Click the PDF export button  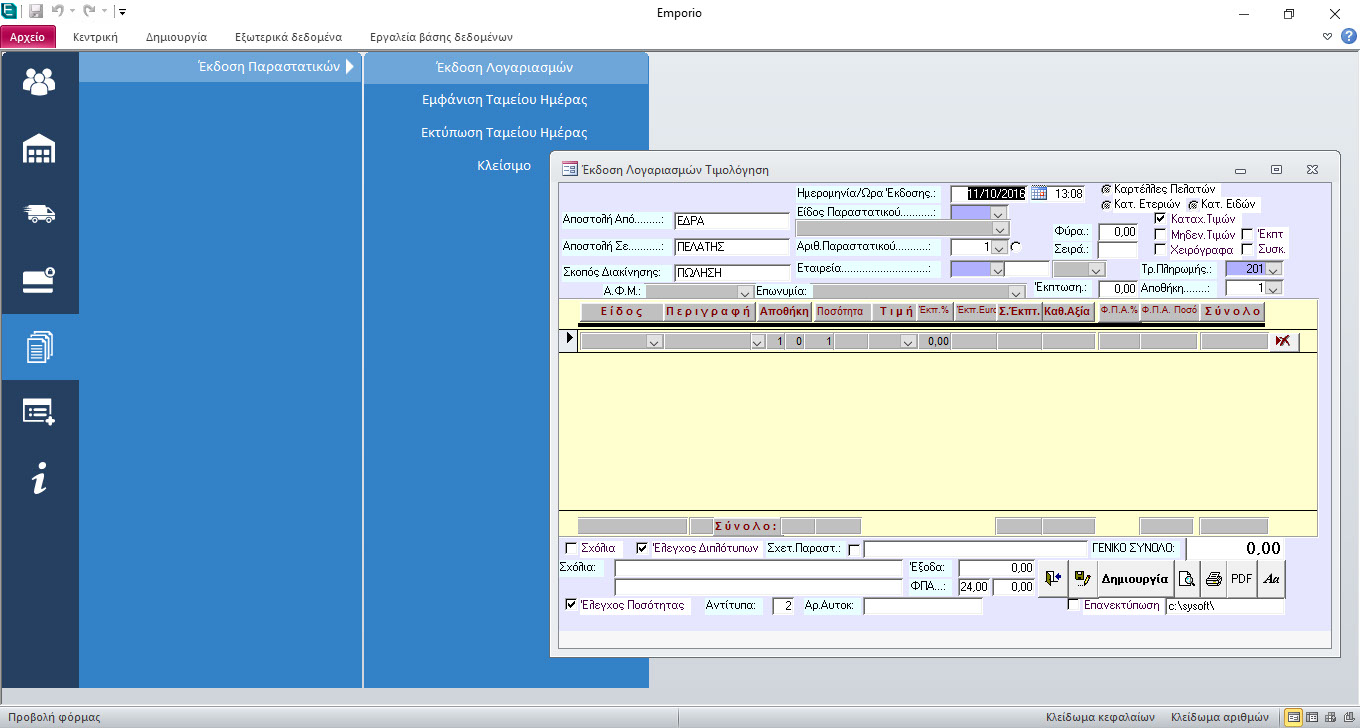[1241, 578]
